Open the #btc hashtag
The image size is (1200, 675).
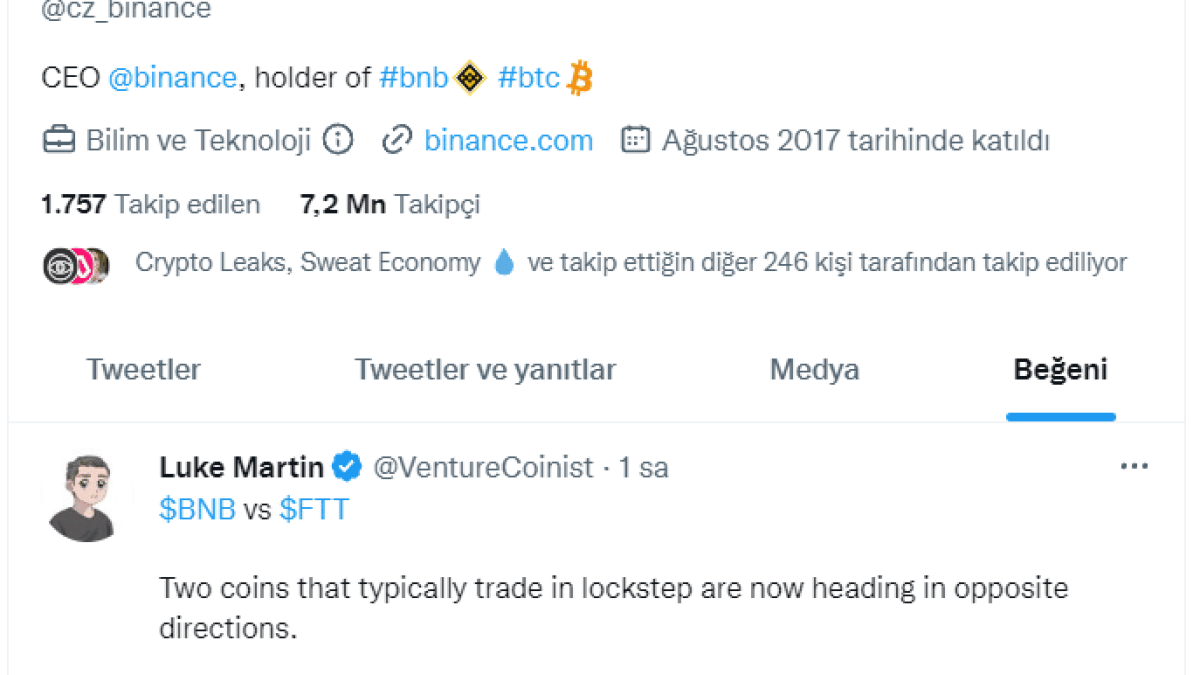pos(529,78)
